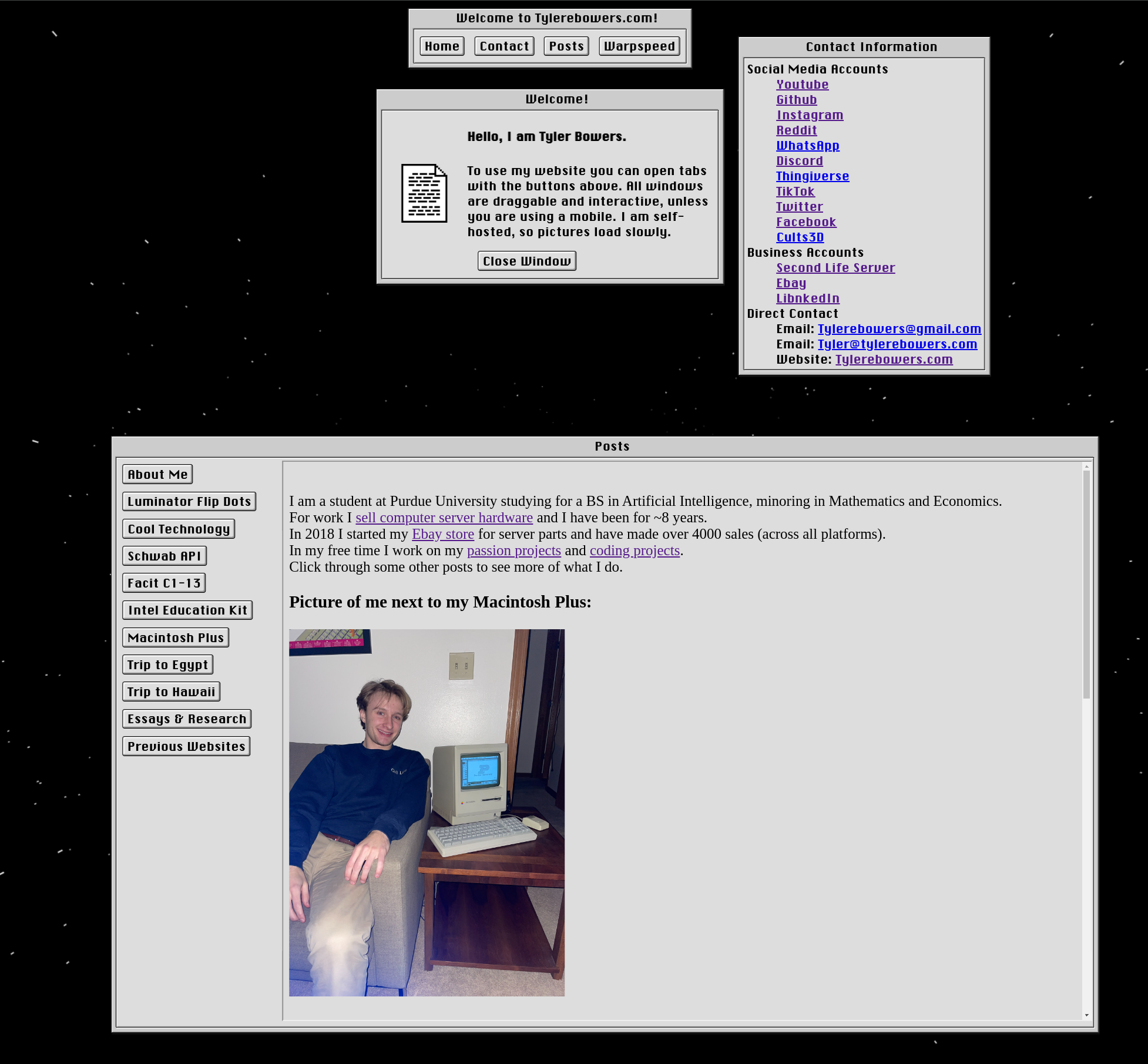
Task: Open the Intel Education Kit post
Action: (188, 610)
